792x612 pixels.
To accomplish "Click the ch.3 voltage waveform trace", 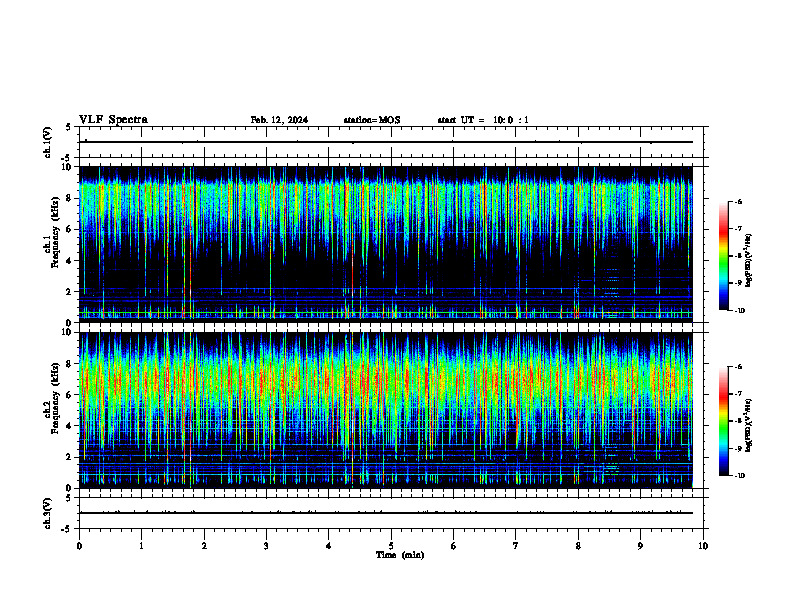I will coord(386,513).
